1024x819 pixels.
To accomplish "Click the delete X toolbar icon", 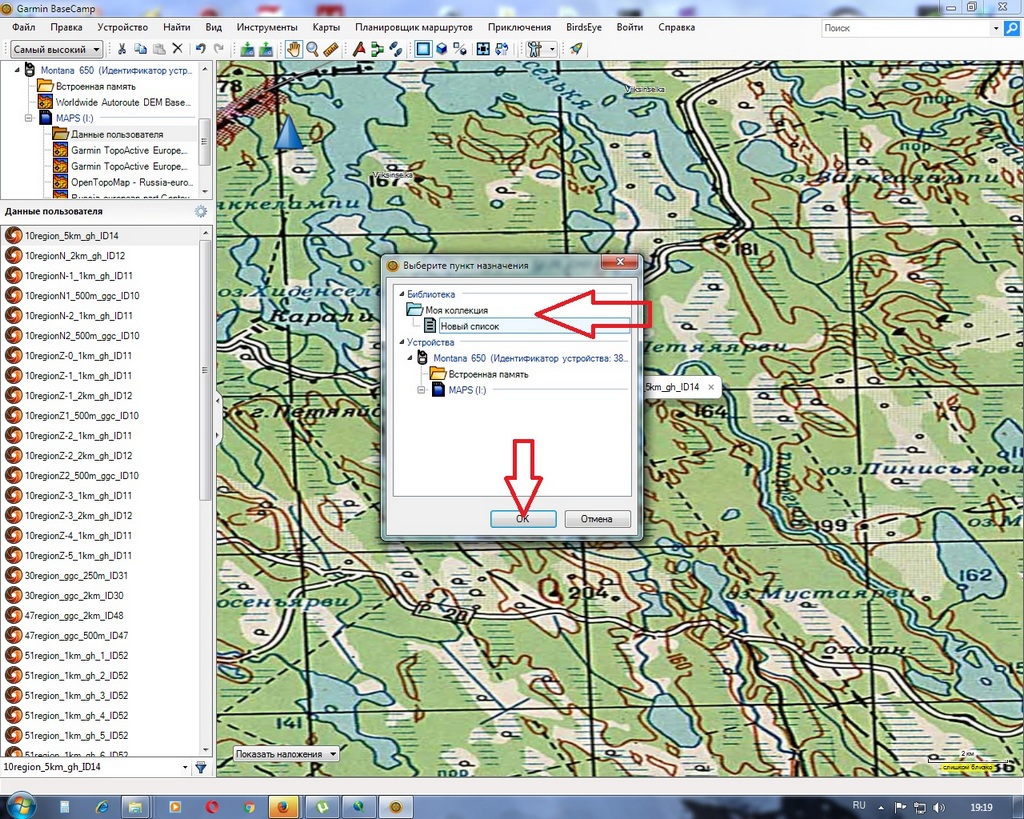I will pos(178,49).
